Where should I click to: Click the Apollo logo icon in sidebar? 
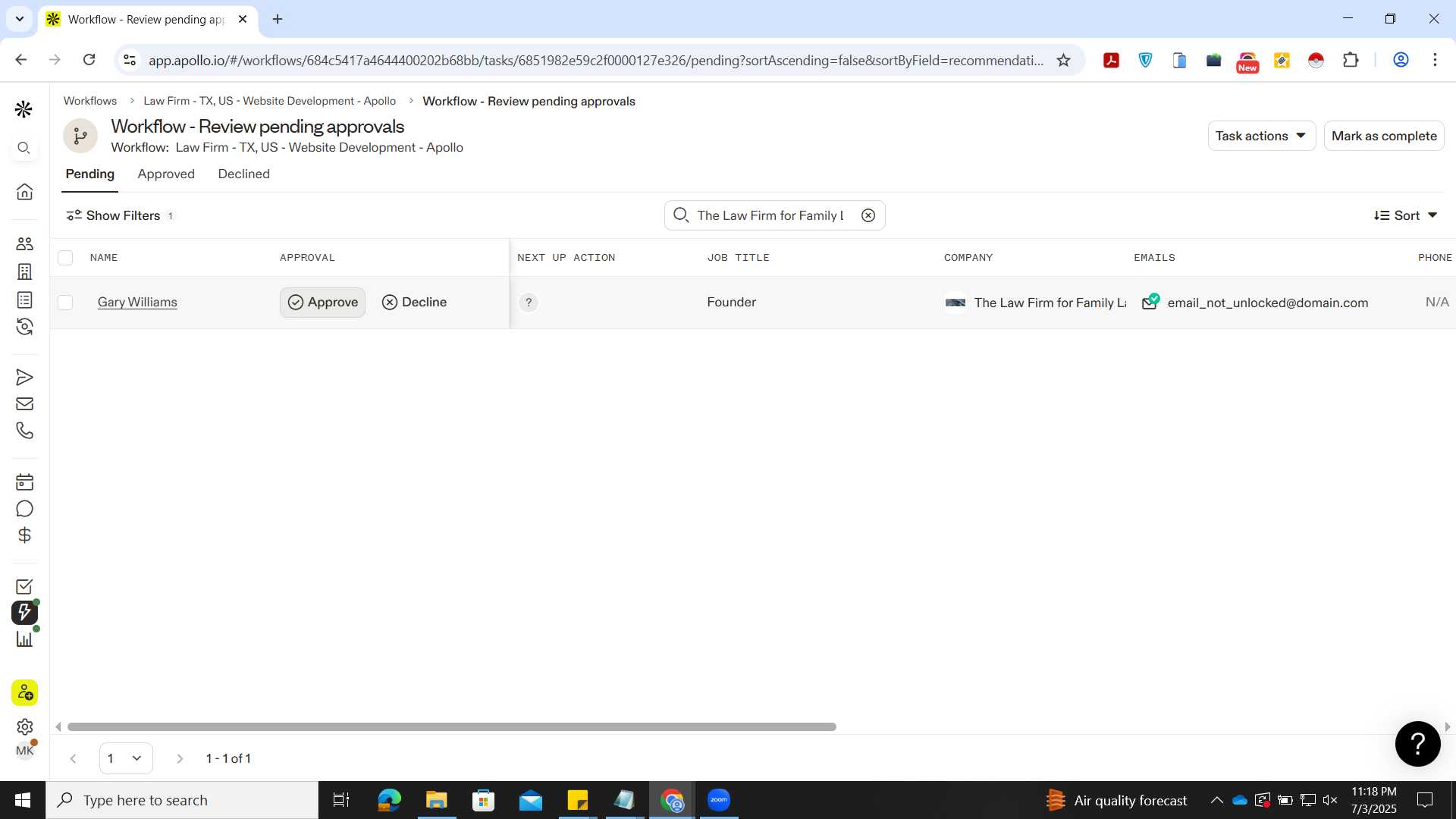24,109
